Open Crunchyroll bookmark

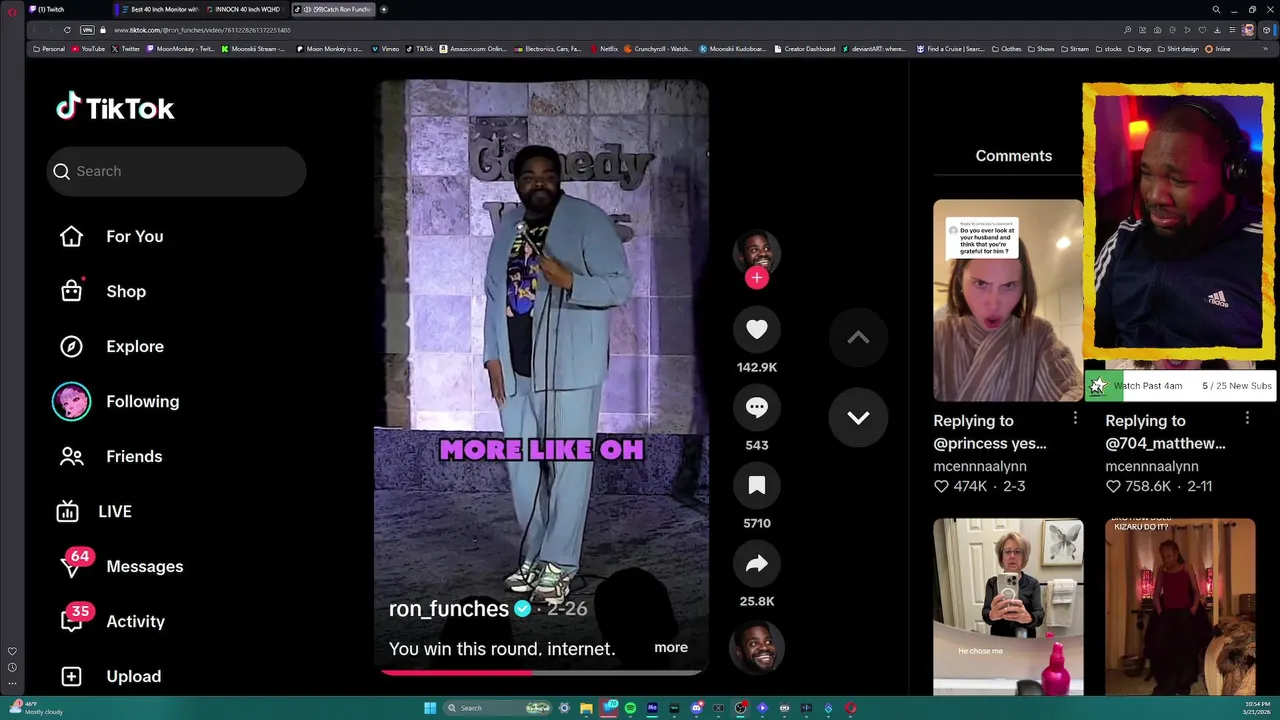(660, 48)
